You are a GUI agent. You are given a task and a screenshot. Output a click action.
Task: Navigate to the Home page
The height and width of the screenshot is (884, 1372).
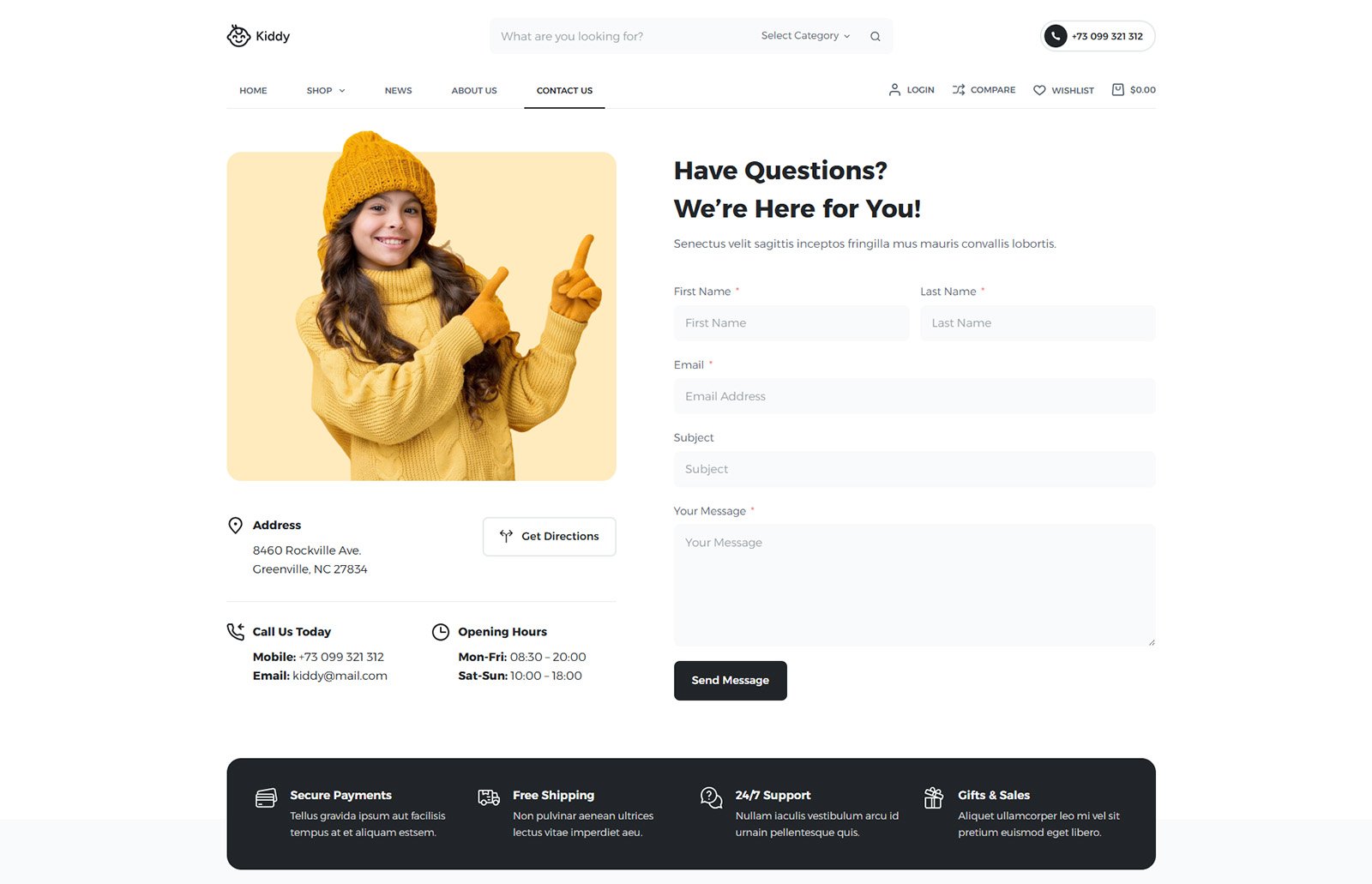point(253,91)
